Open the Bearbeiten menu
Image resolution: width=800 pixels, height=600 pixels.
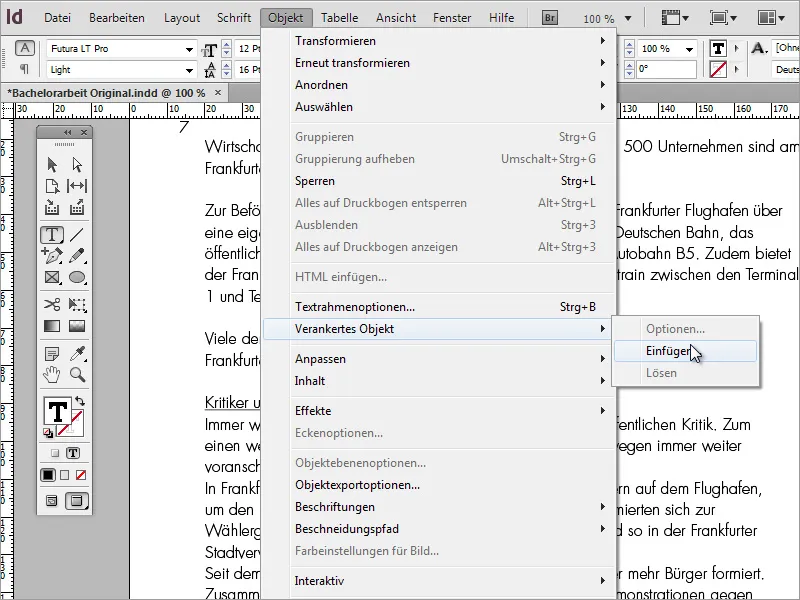tap(117, 18)
